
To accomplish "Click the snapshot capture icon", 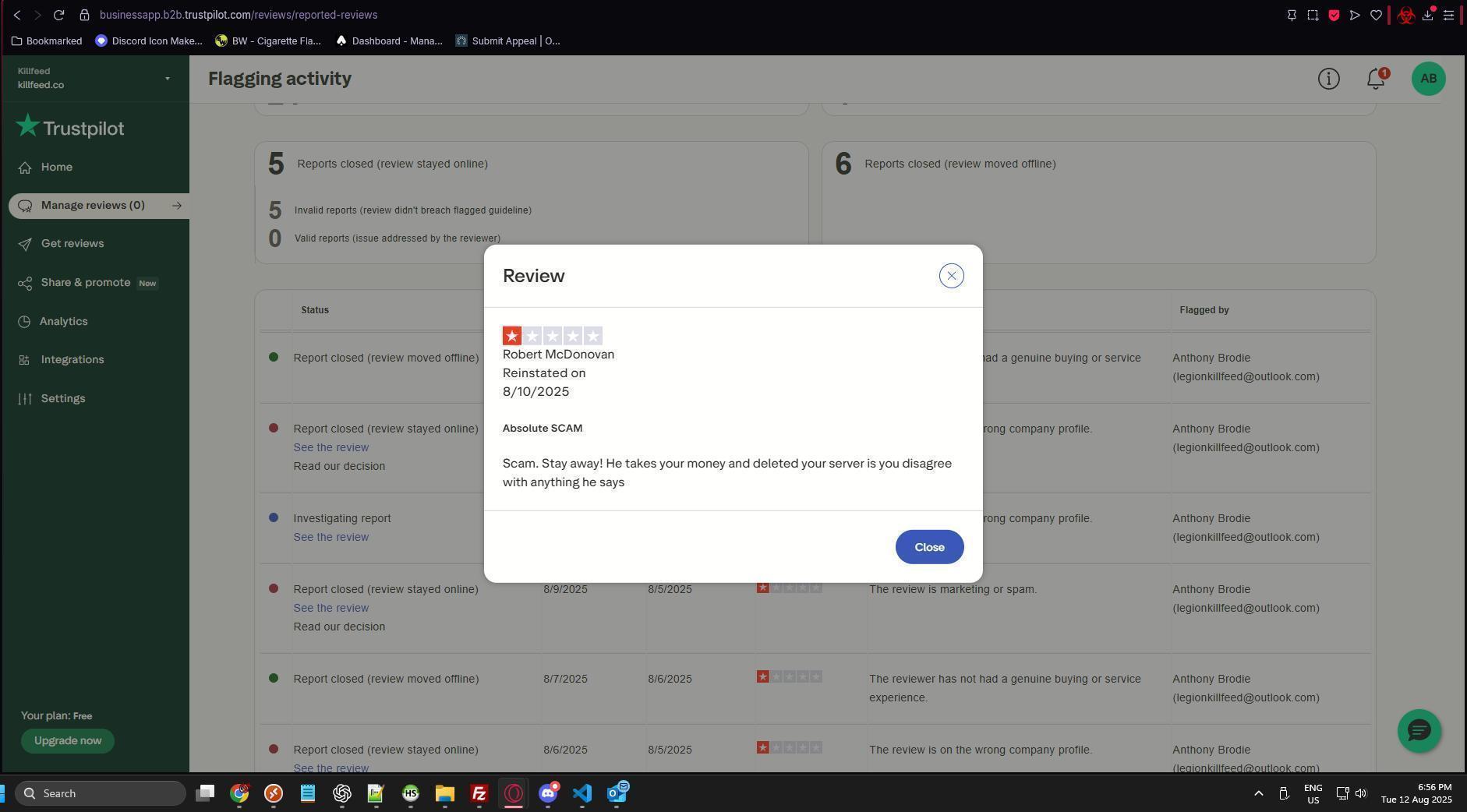I will pos(1313,15).
